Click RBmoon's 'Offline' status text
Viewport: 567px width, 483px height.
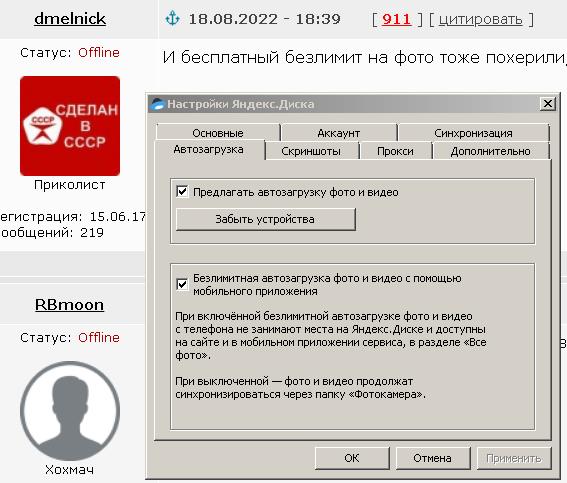[99, 338]
